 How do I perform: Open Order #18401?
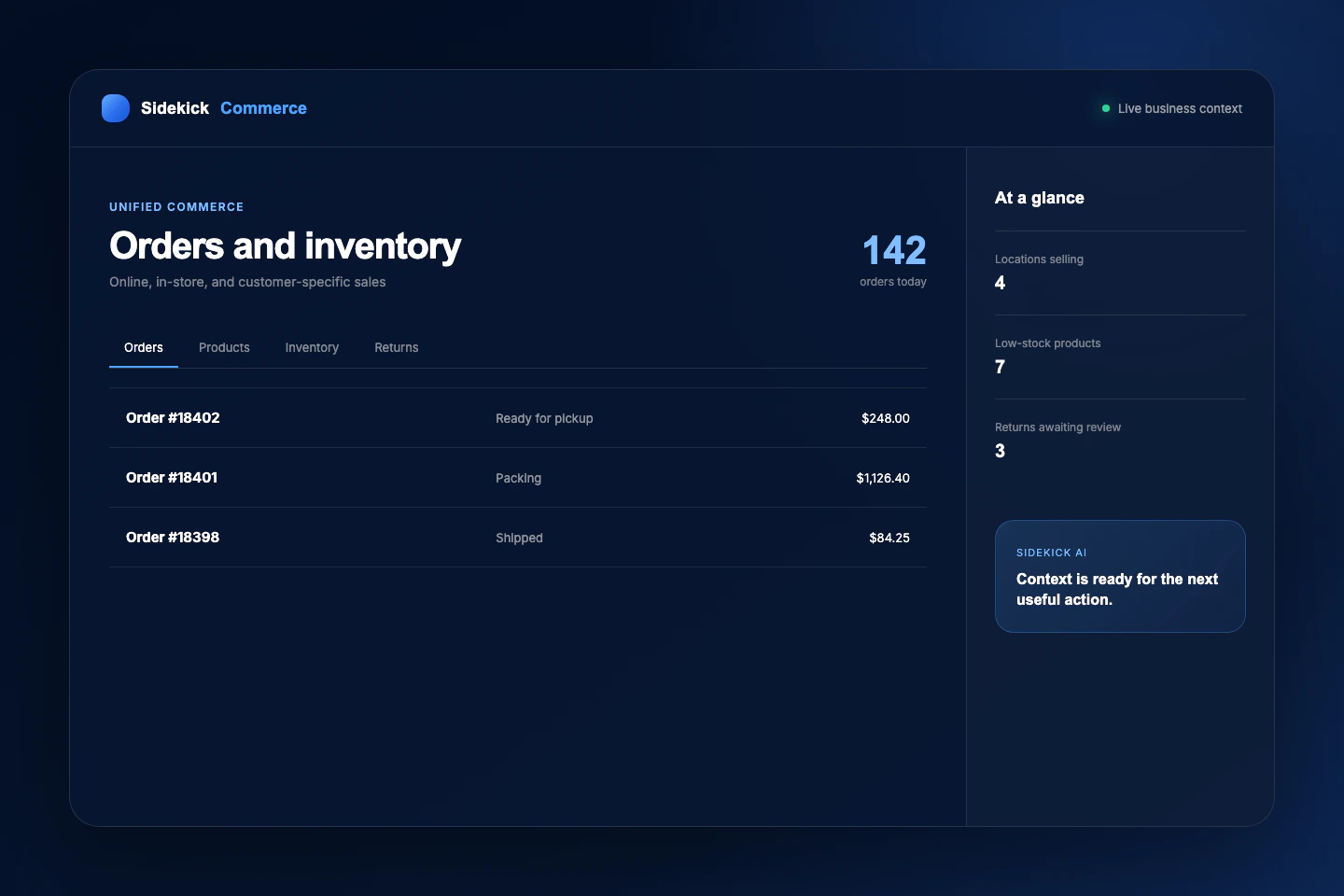click(x=518, y=478)
